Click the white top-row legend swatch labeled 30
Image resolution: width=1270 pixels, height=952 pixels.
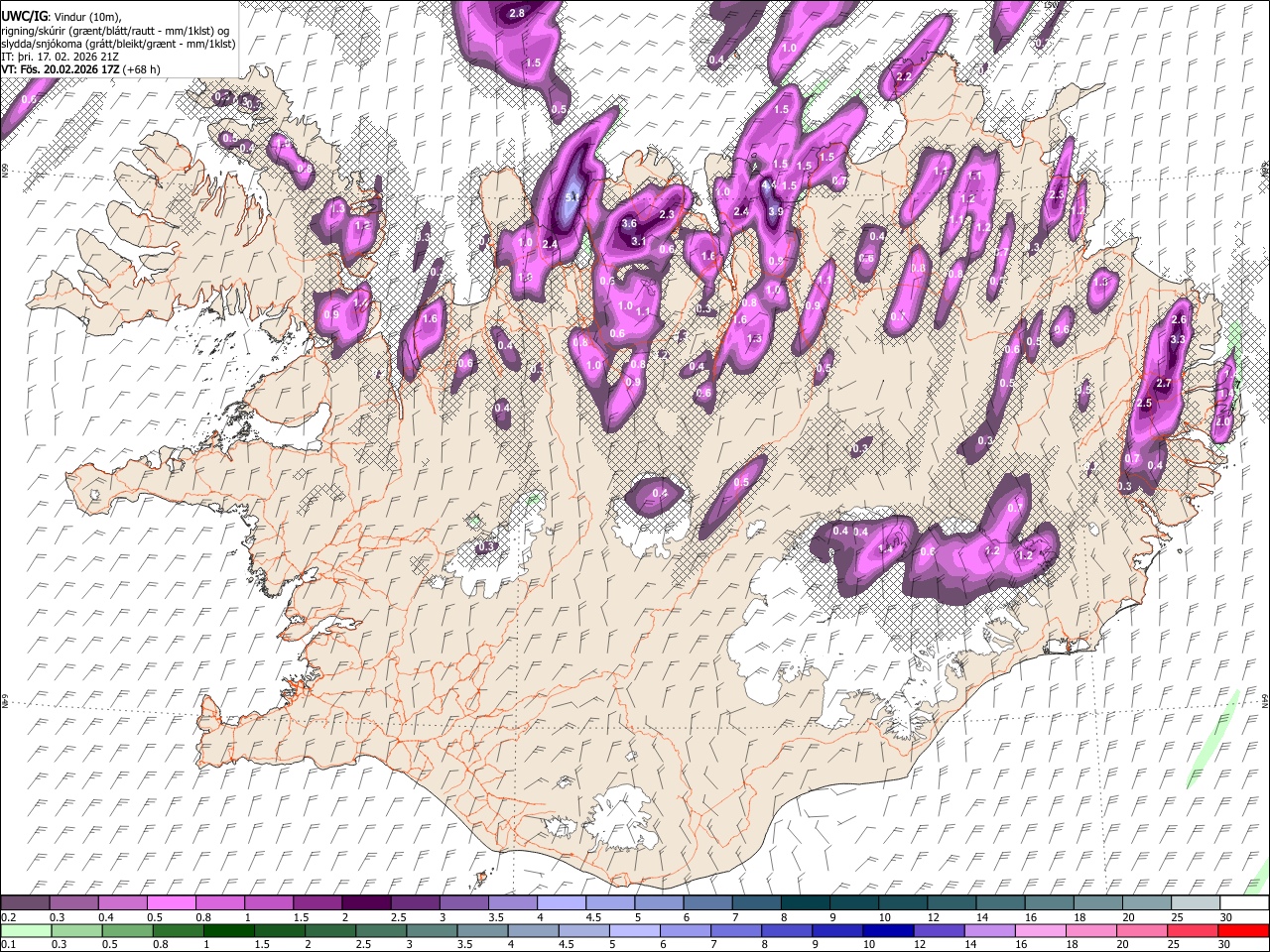pyautogui.click(x=1244, y=902)
